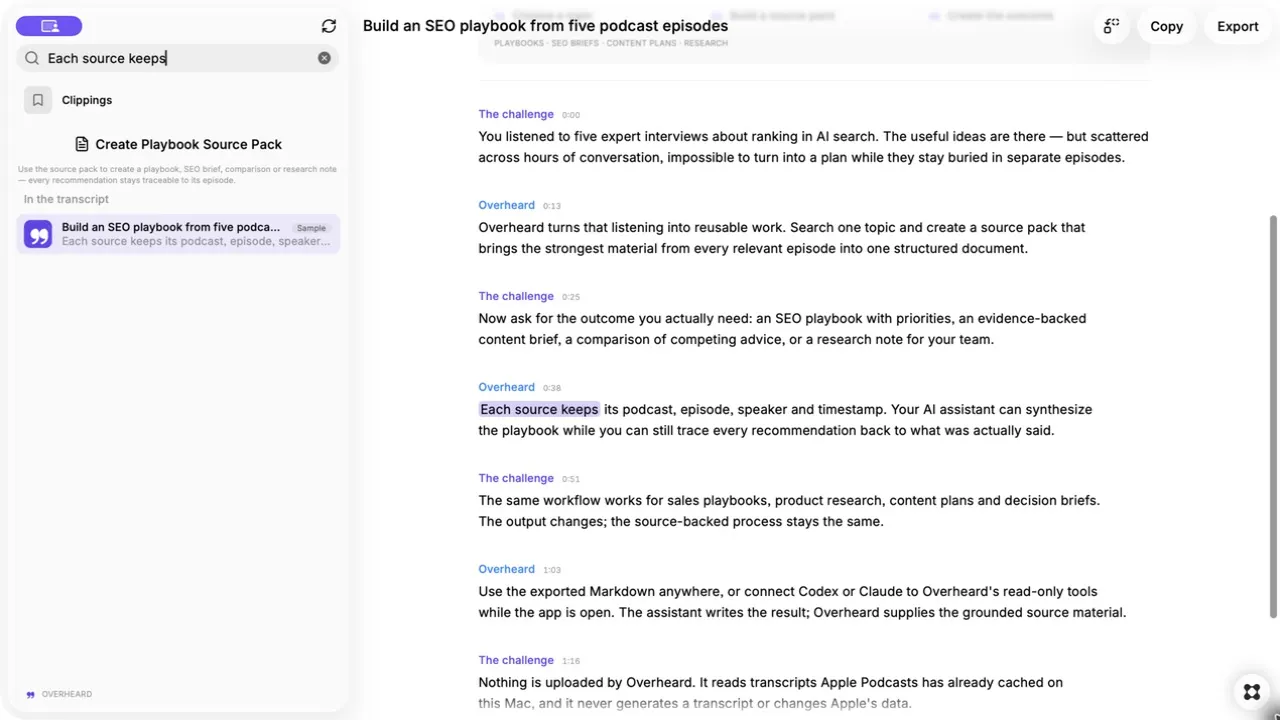Click the refresh arrows icon in sidebar
Viewport: 1280px width, 720px height.
point(329,26)
